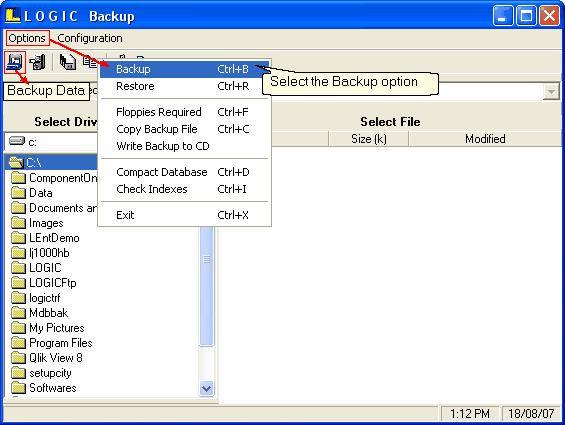Click the Size (k) column header
Screen dimensions: 565x425
(x=369, y=139)
